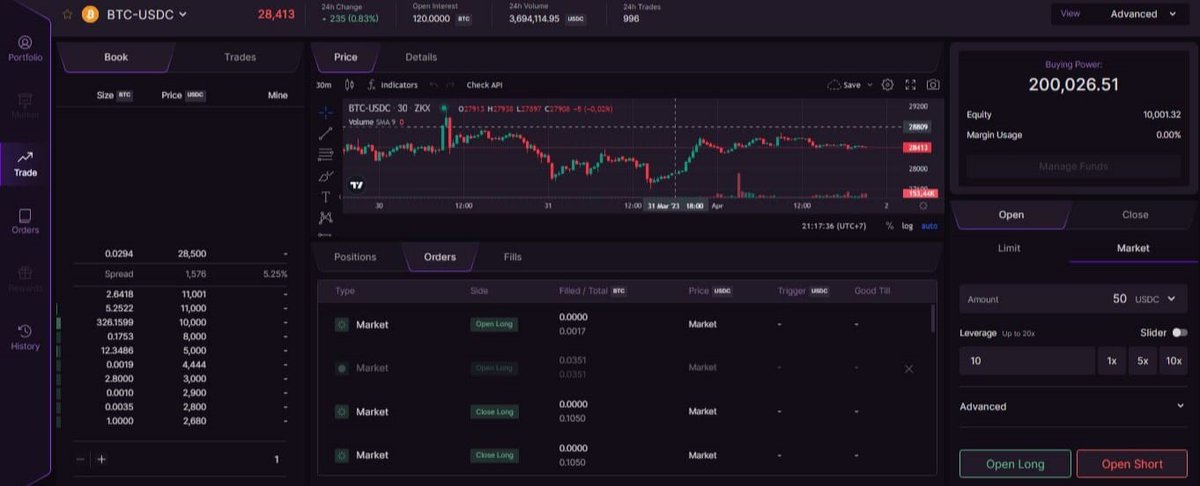Select the Limit order type
1200x486 pixels.
click(x=1010, y=248)
